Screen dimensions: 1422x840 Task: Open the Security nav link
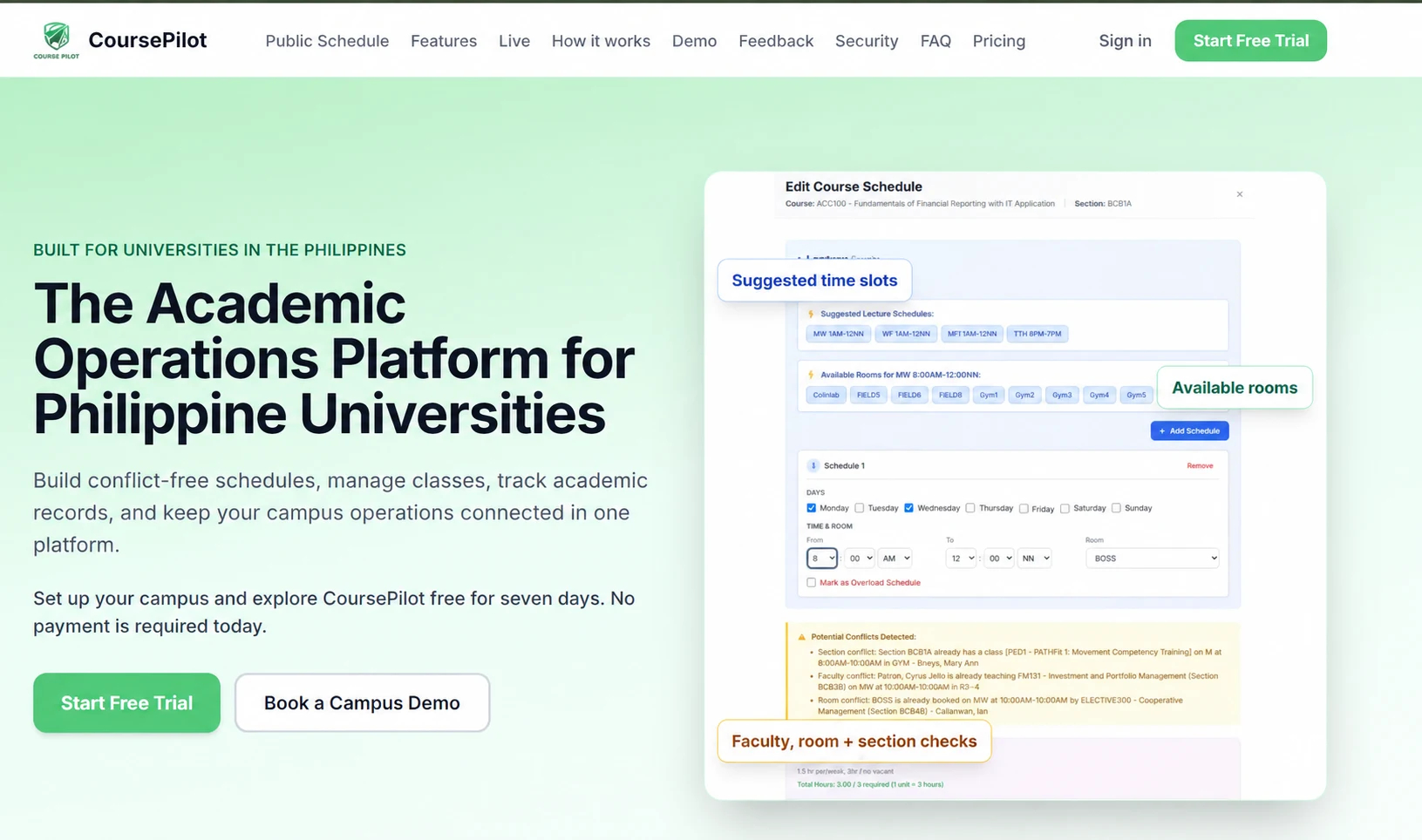point(867,41)
